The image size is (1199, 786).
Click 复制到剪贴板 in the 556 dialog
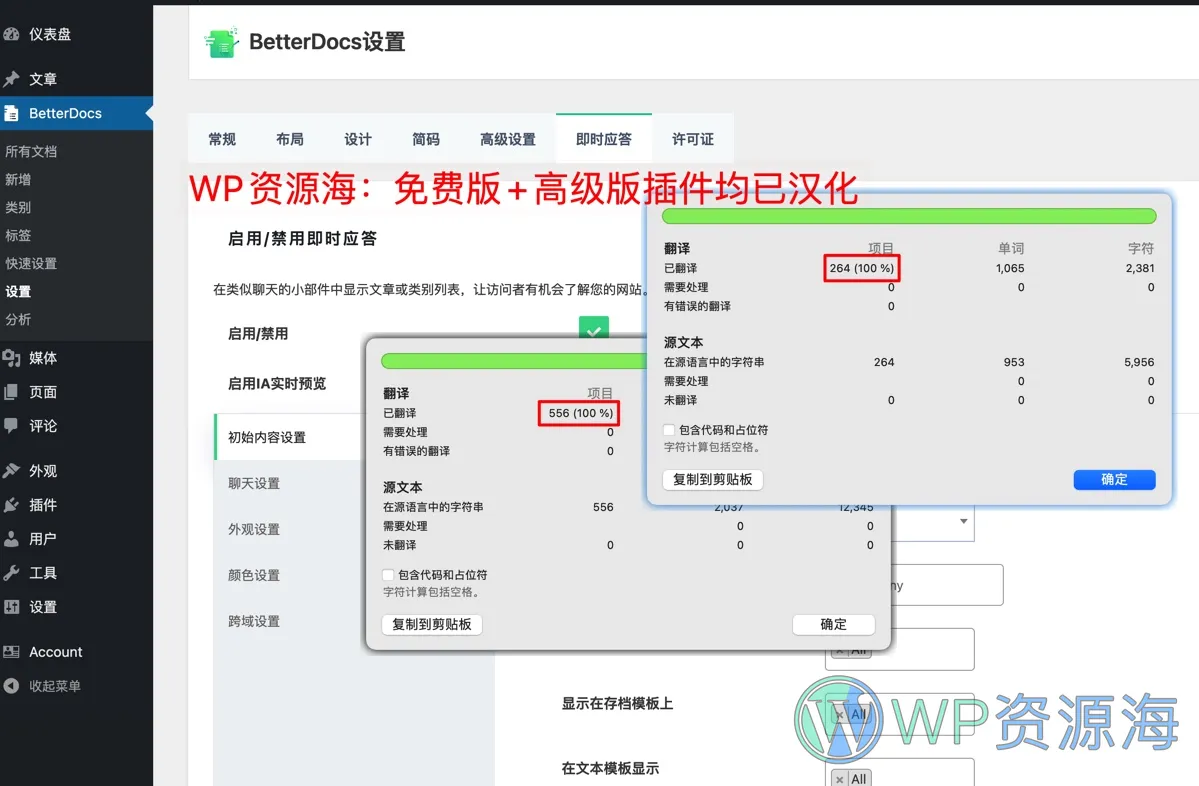432,624
